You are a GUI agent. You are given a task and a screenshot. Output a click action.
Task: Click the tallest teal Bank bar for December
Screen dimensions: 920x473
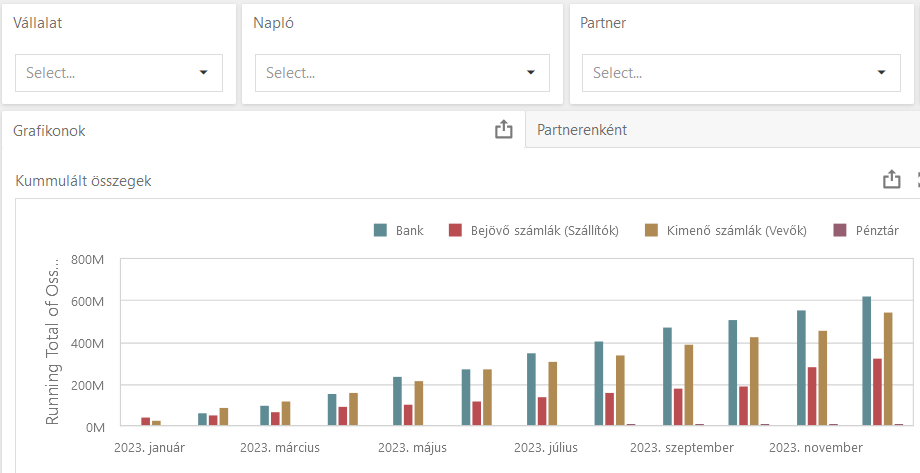[866, 360]
